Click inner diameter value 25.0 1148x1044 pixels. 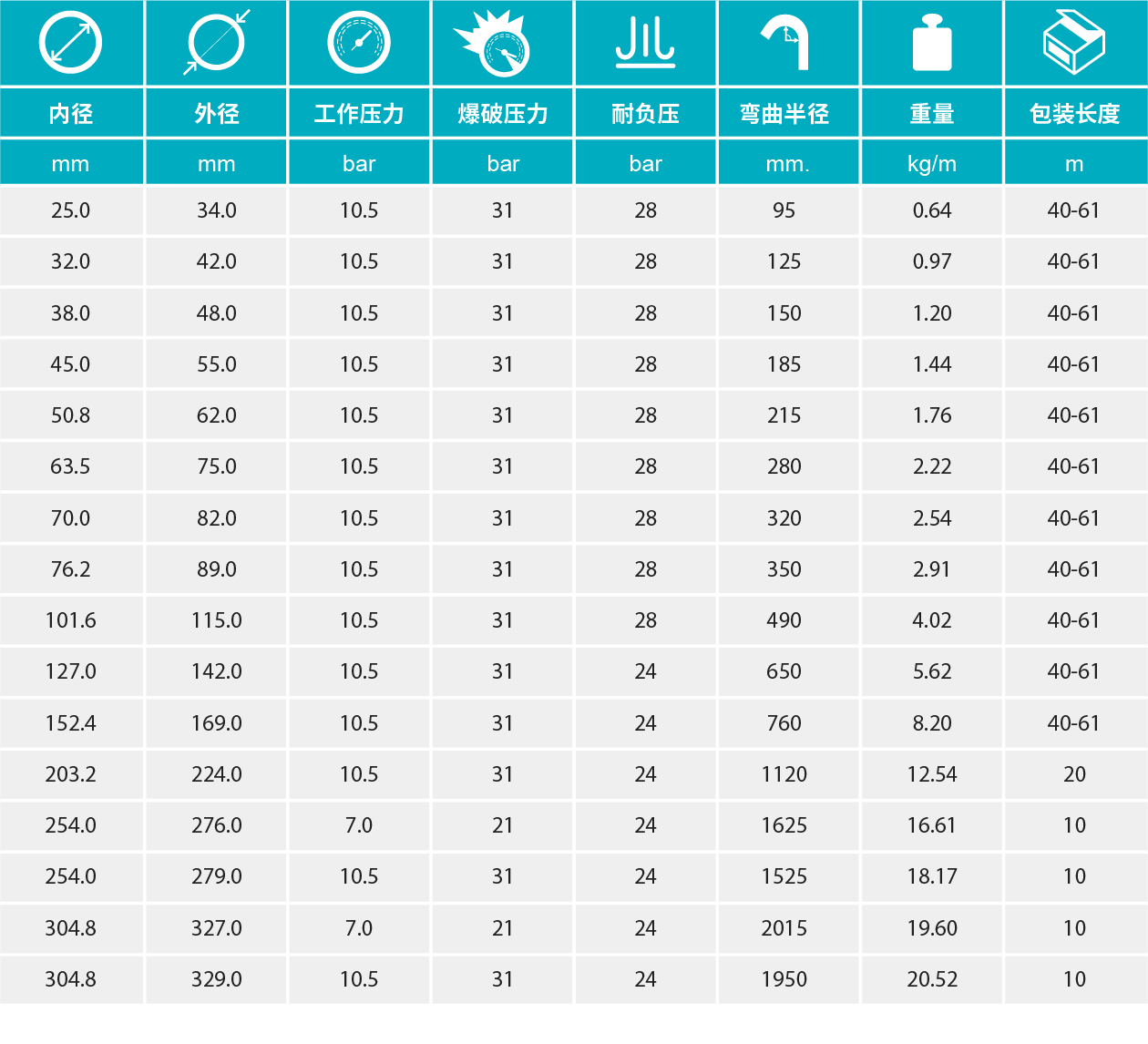point(71,210)
